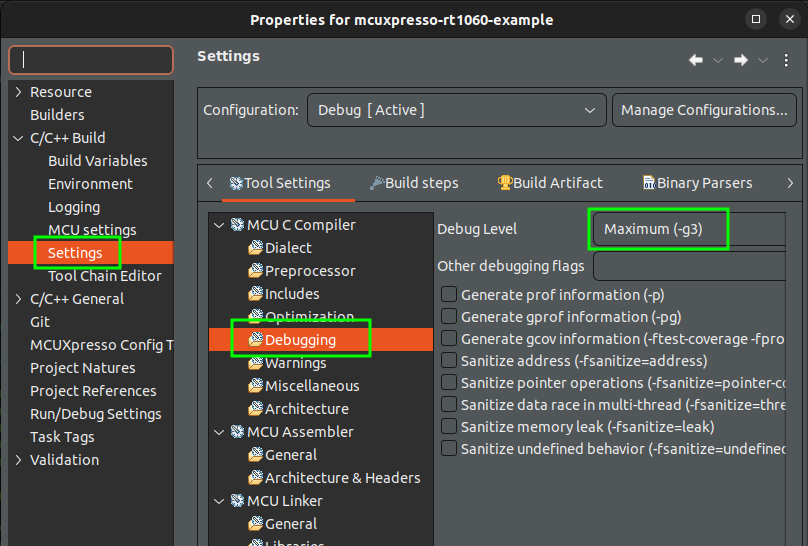Click the back navigation arrow icon
Image resolution: width=808 pixels, height=546 pixels.
click(696, 60)
